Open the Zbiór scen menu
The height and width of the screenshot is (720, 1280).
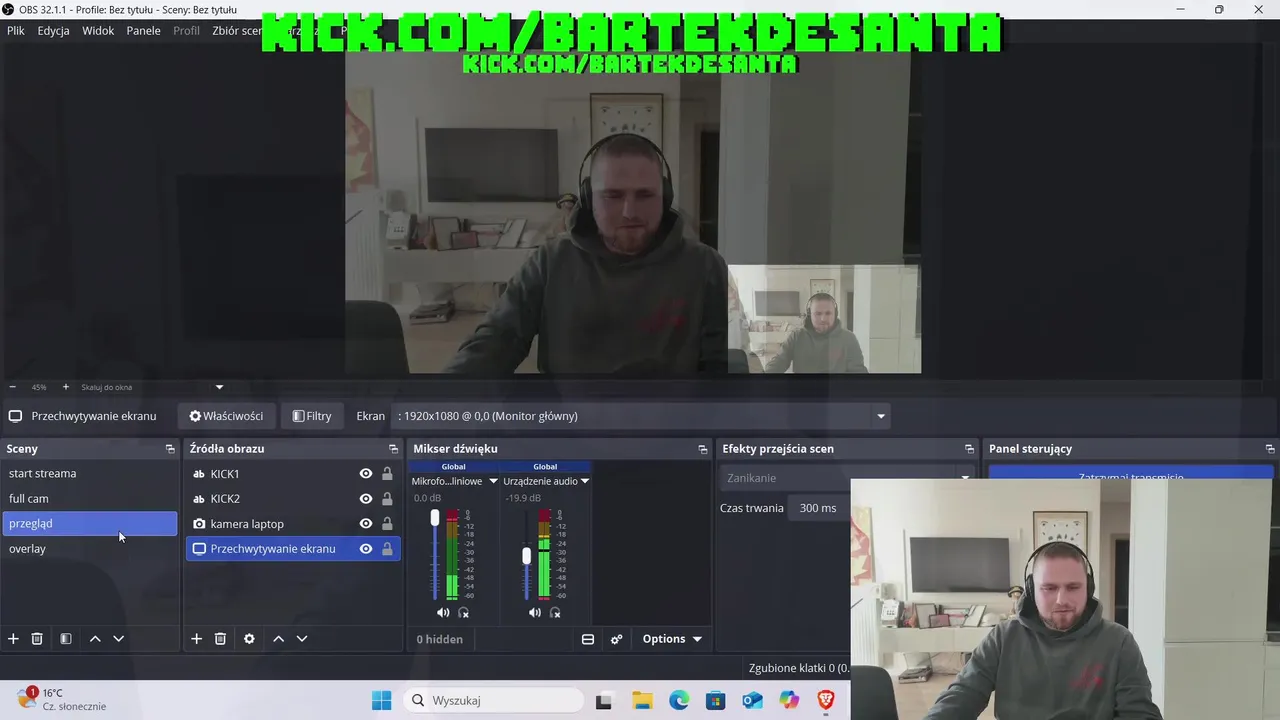(x=236, y=31)
